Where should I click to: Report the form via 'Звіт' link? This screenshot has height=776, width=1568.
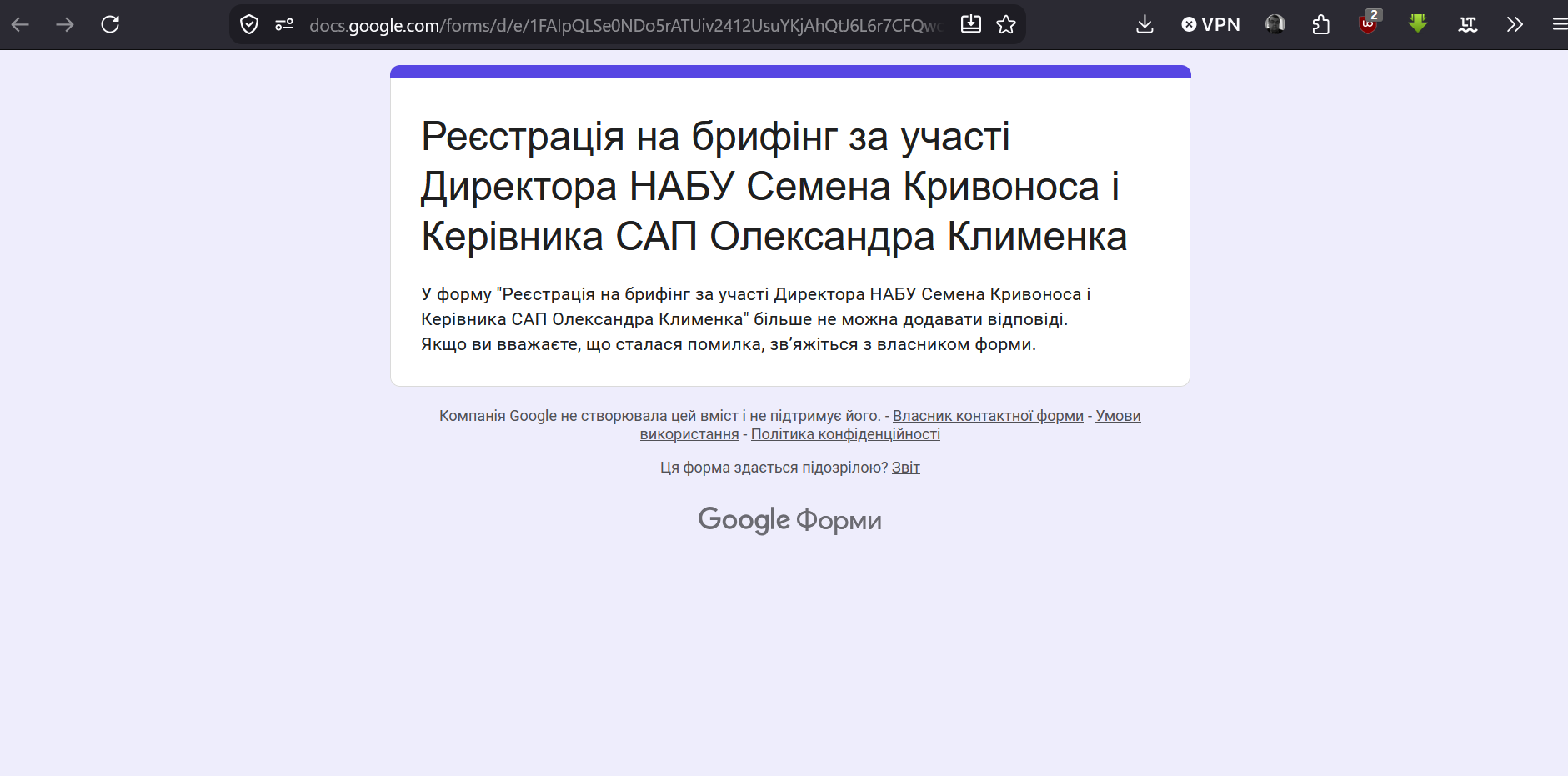pos(906,468)
